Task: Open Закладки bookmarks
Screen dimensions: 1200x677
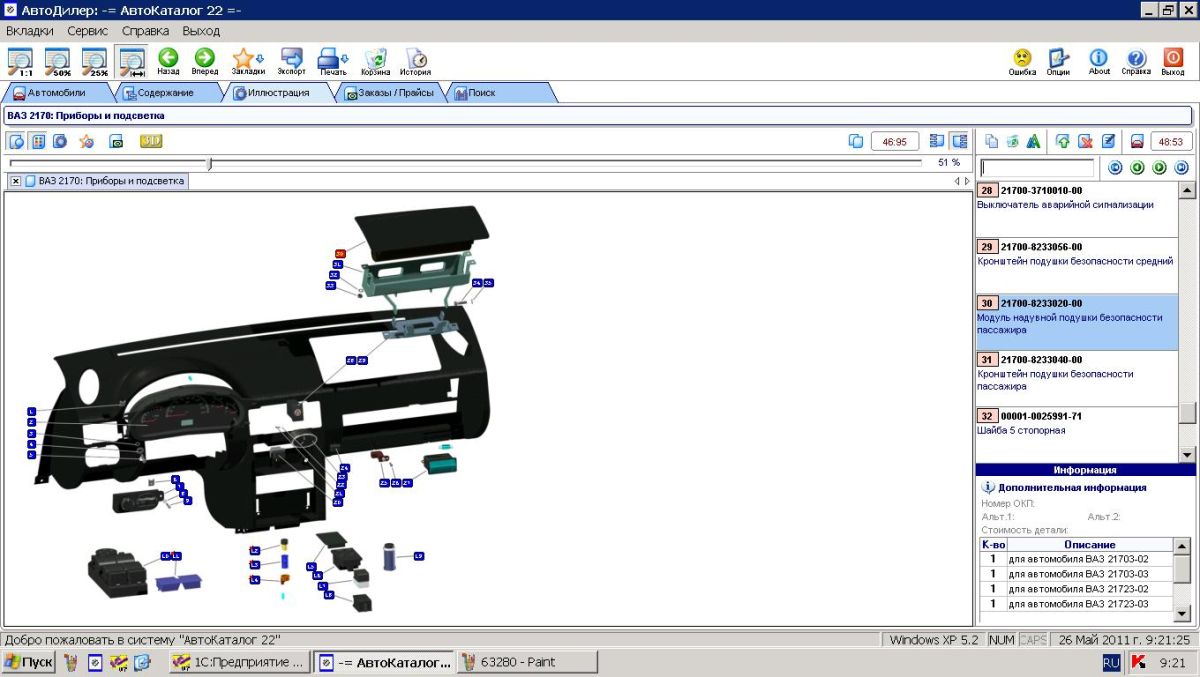Action: pyautogui.click(x=248, y=61)
